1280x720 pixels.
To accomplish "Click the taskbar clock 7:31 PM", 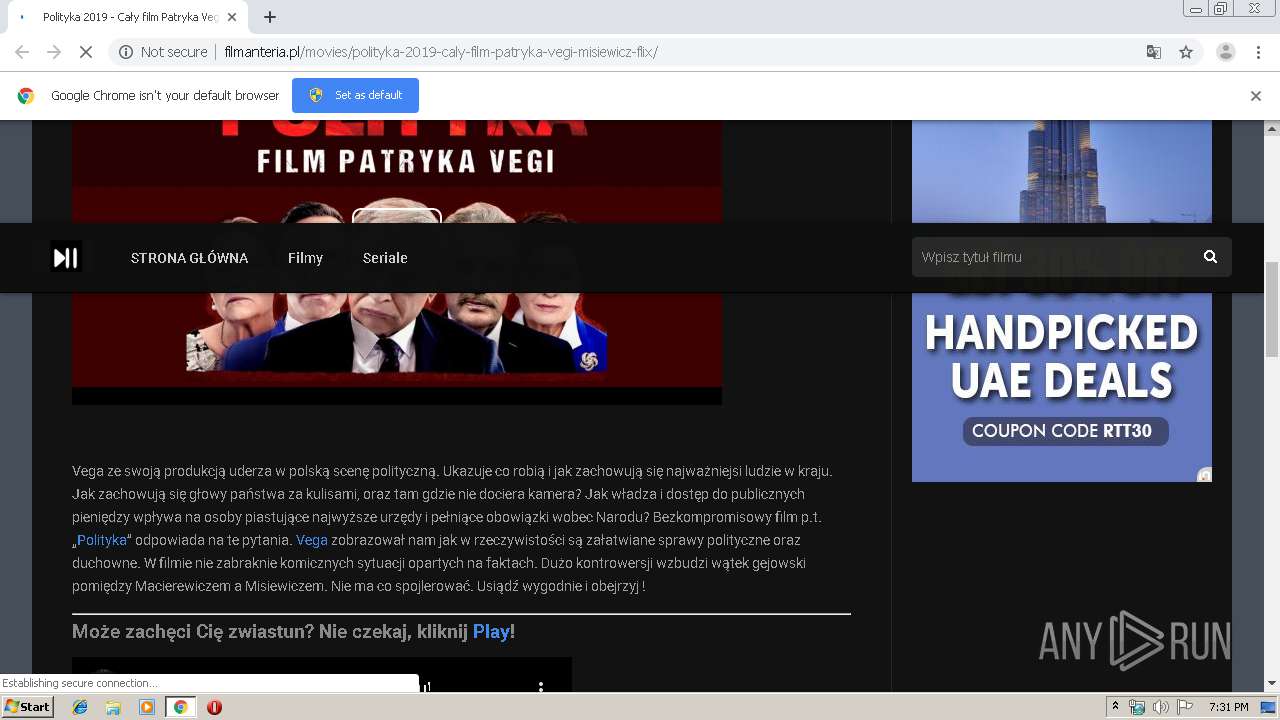I will pos(1228,707).
